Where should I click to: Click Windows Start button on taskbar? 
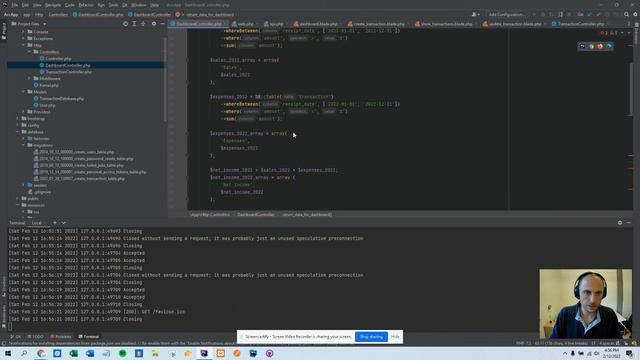(8, 353)
